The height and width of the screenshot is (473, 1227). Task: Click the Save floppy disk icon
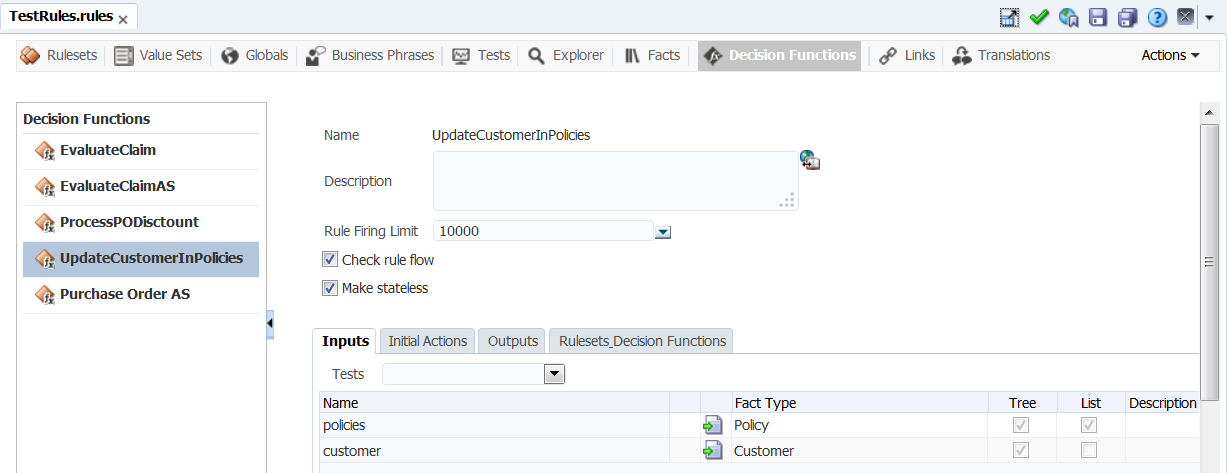1097,17
